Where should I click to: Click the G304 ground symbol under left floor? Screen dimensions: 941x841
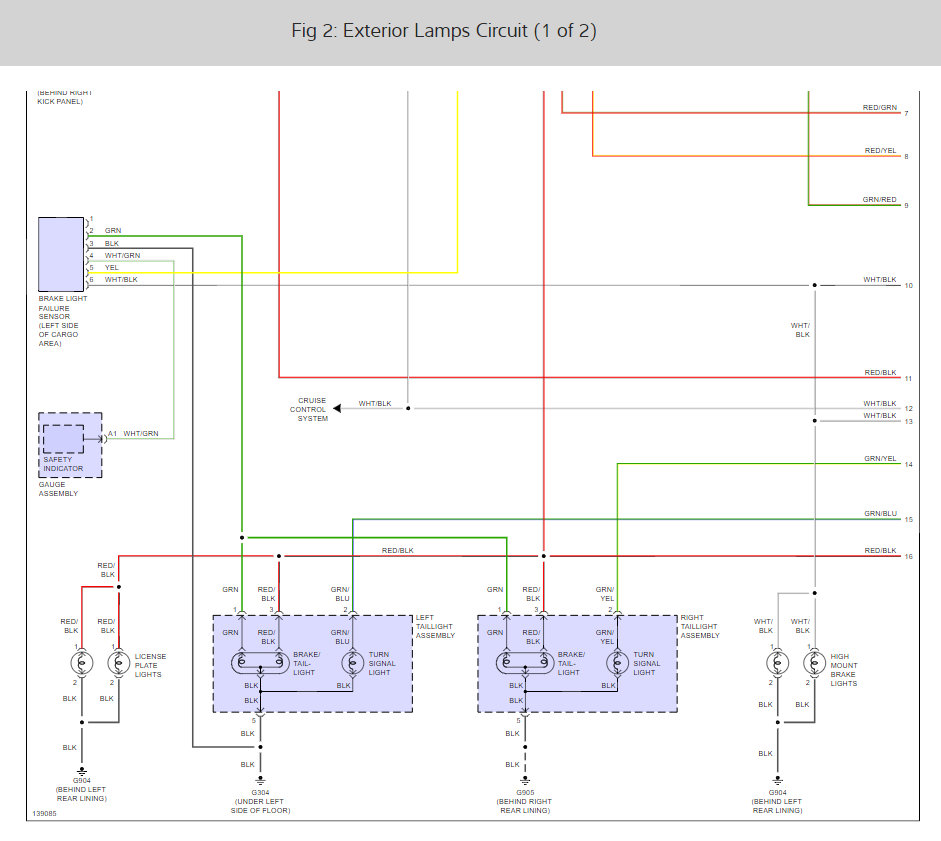point(260,780)
